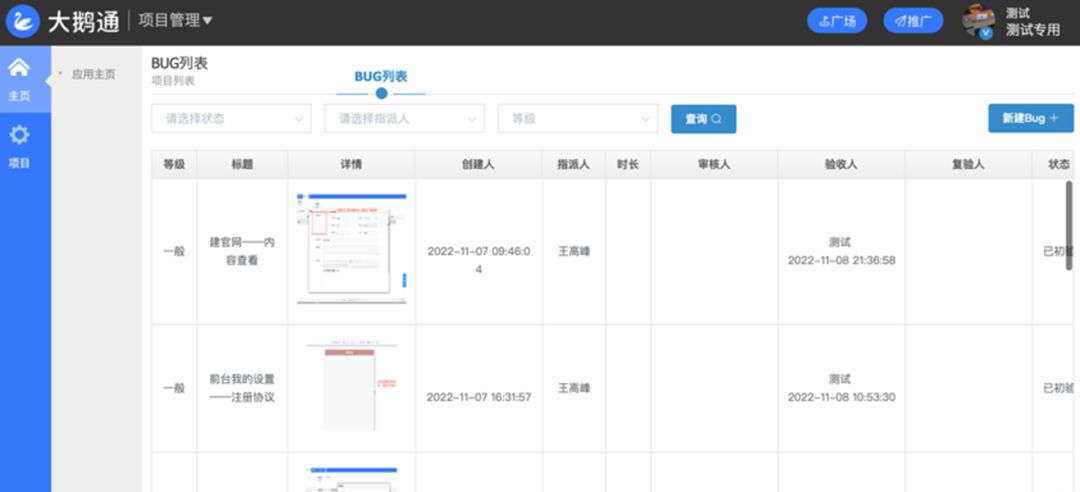Select the BUG列表 step tab

381,76
